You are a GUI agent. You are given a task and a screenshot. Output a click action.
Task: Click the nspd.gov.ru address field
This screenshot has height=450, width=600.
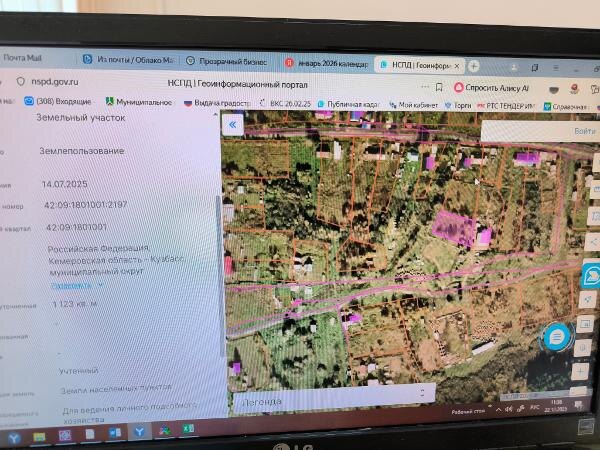click(x=55, y=82)
